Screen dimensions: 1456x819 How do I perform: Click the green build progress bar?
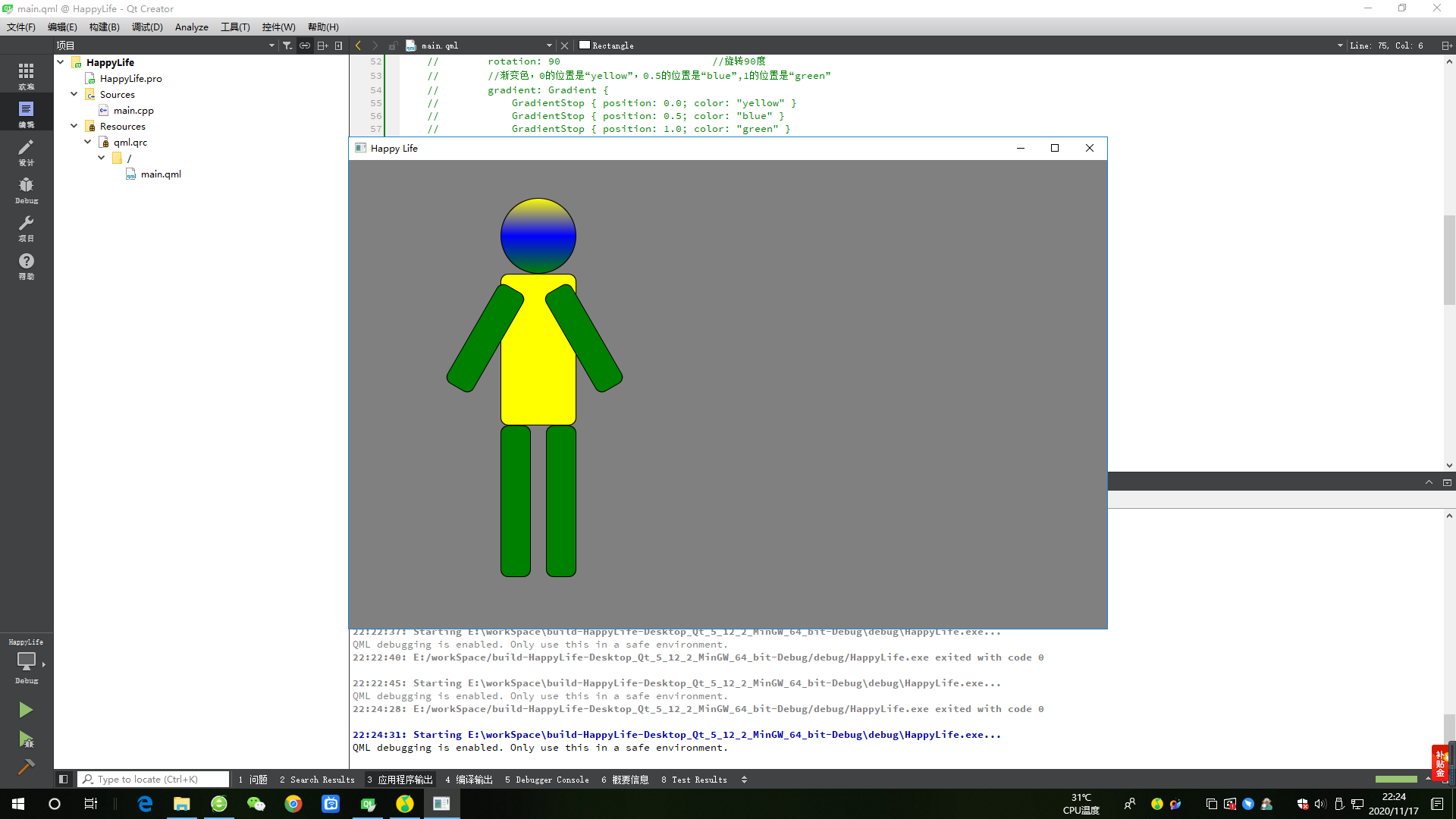(x=1395, y=779)
